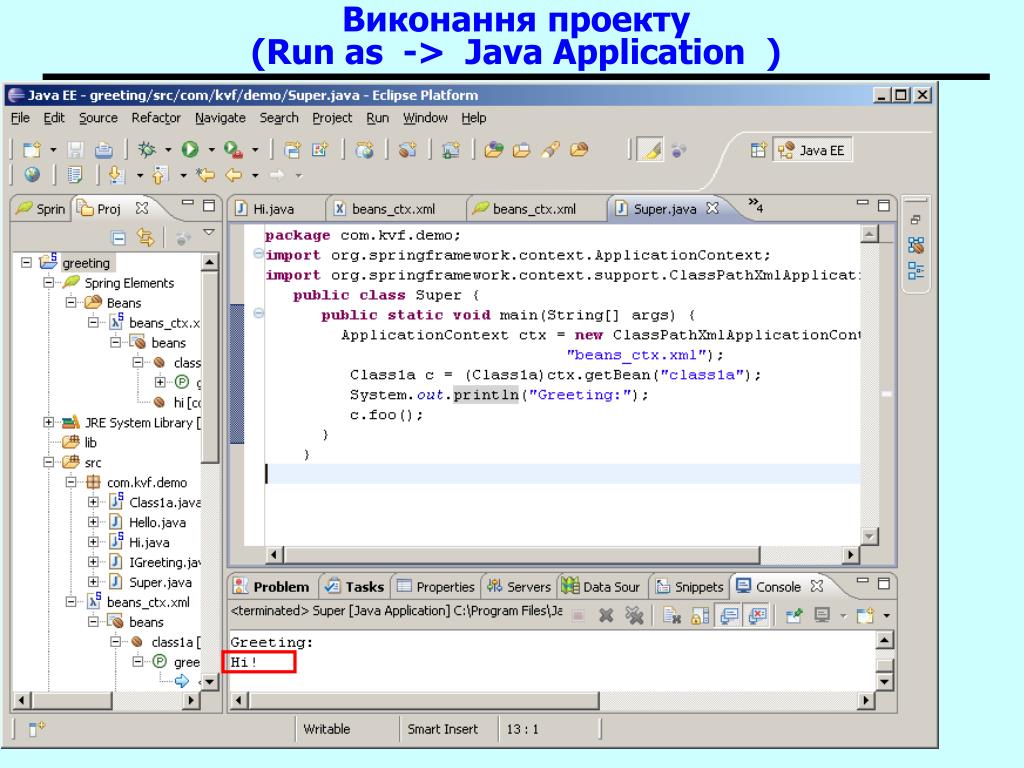Click the Clear Console icon
Screen dimensions: 1024x768
(672, 615)
